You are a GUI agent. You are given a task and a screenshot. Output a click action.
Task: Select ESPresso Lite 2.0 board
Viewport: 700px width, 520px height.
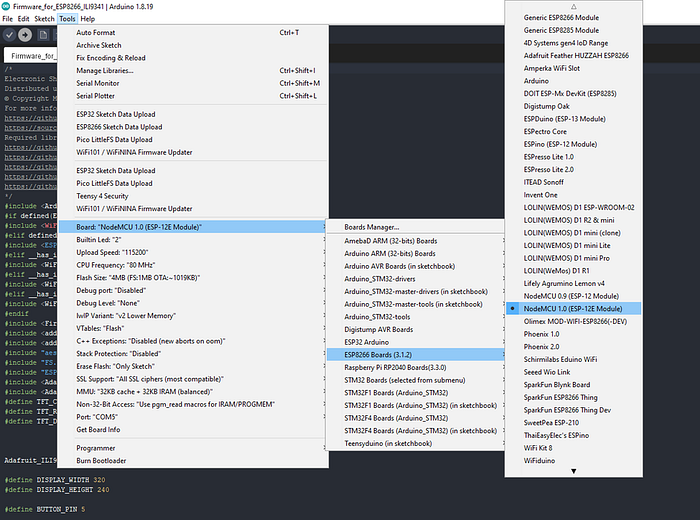[x=574, y=170]
